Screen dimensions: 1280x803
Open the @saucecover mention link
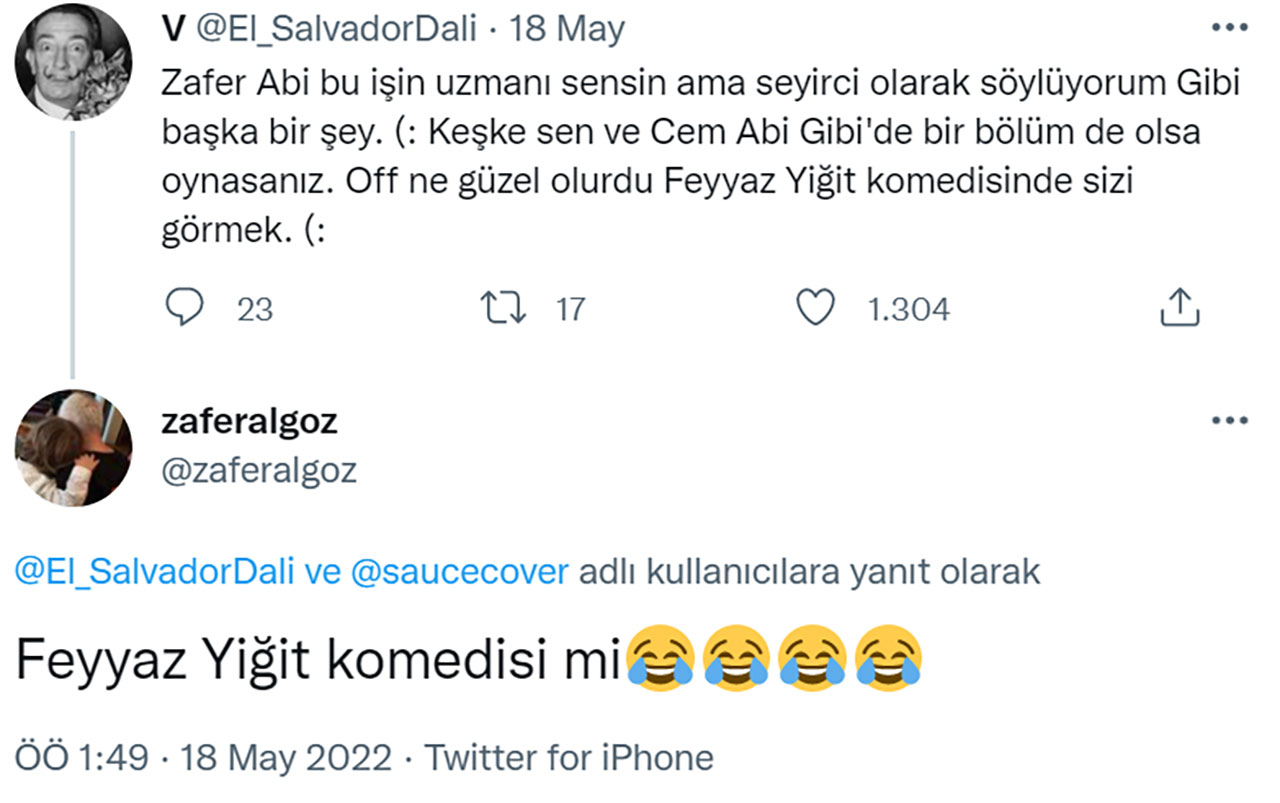pos(459,572)
